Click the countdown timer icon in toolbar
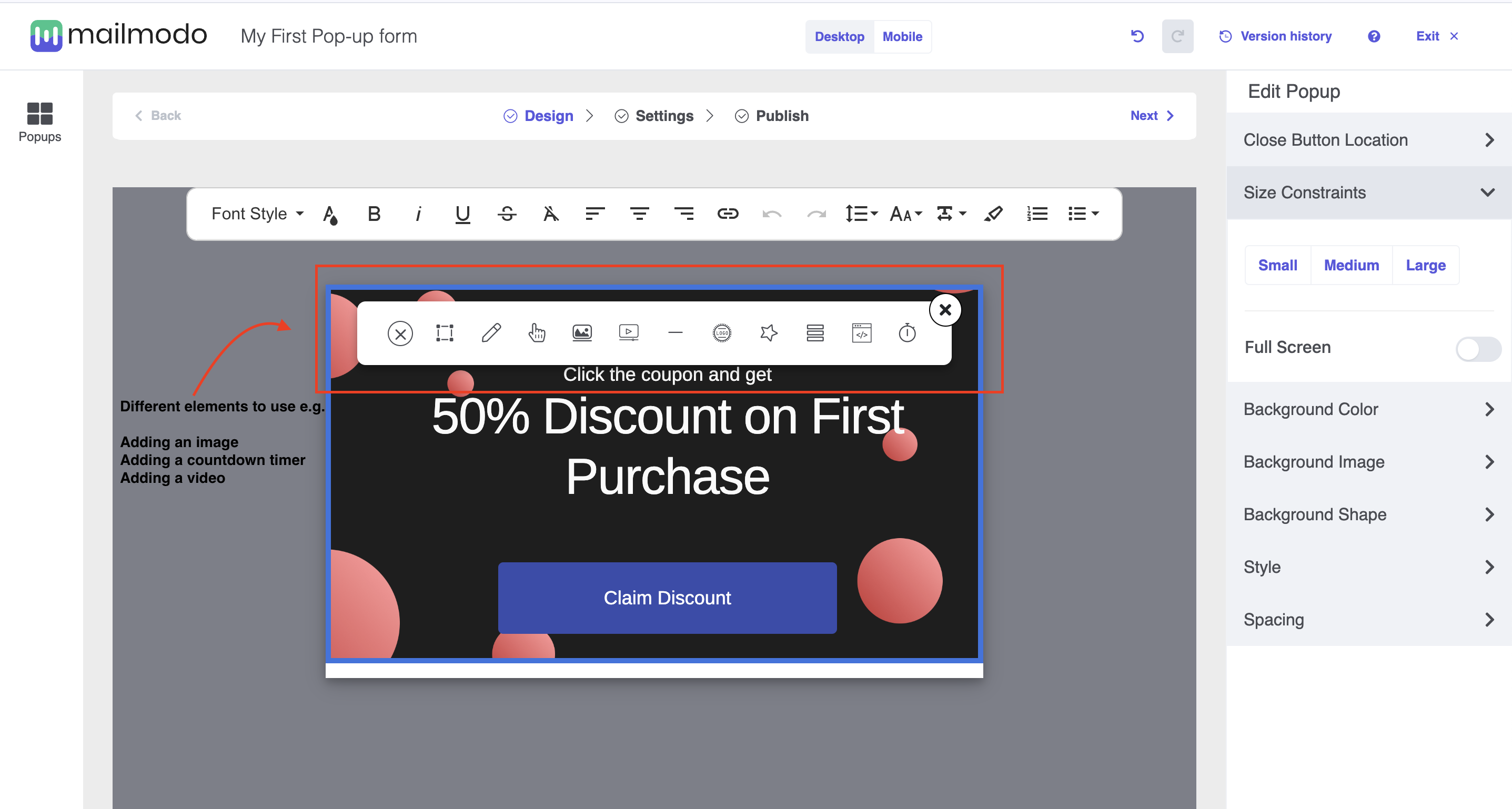The width and height of the screenshot is (1512, 809). point(907,333)
